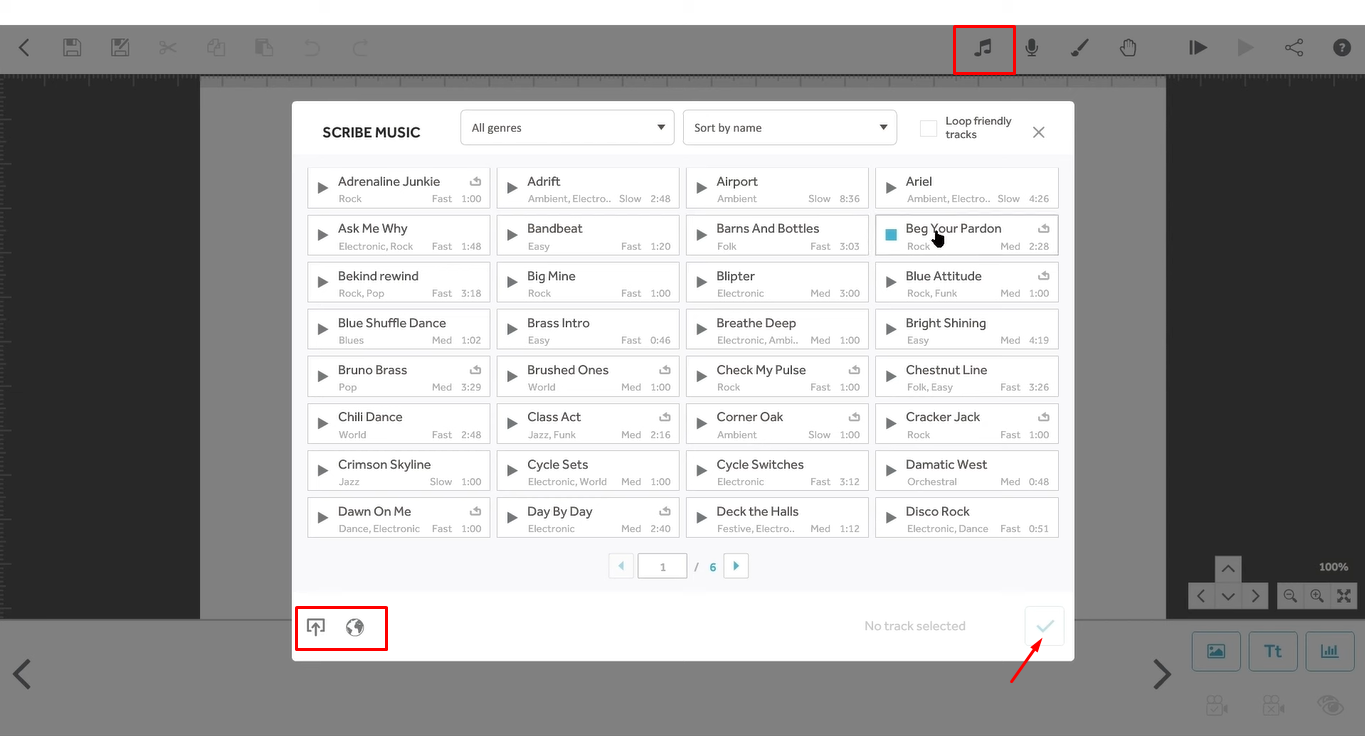Image resolution: width=1365 pixels, height=736 pixels.
Task: Zoom in the canvas magnifier
Action: tap(1317, 596)
